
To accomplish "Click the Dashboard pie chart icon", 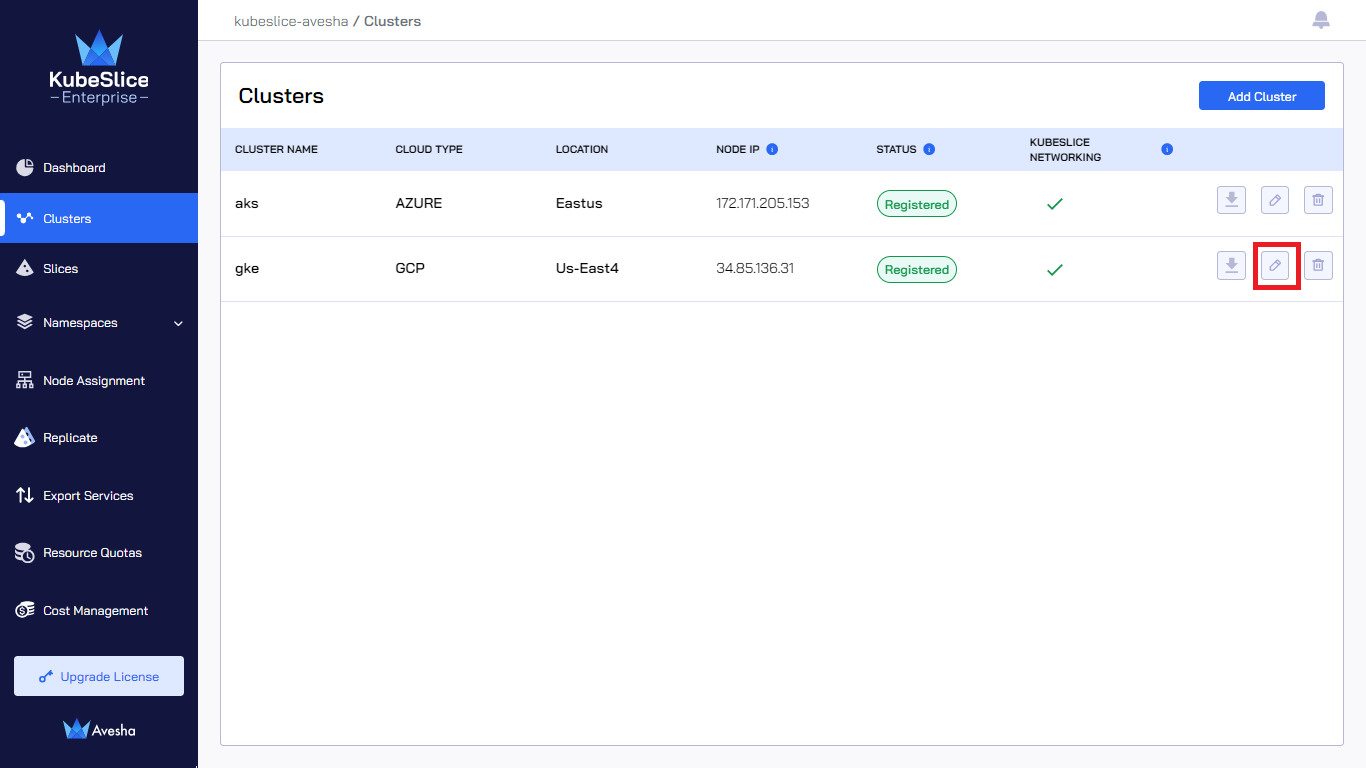I will [x=25, y=167].
